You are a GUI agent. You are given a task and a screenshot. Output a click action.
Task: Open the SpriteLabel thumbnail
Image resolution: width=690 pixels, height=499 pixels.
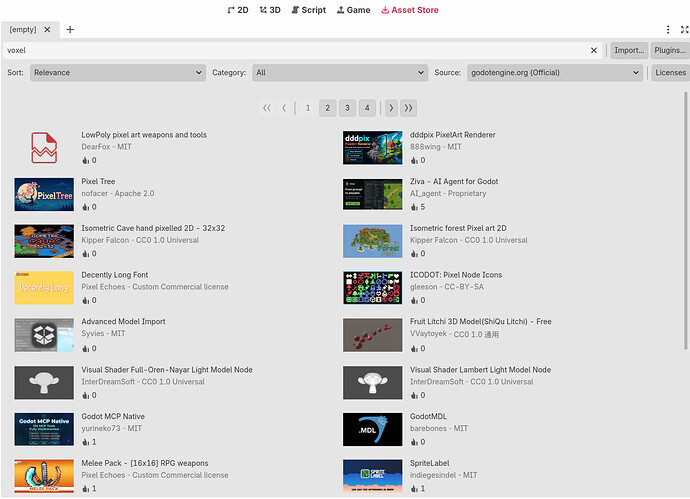click(x=373, y=476)
